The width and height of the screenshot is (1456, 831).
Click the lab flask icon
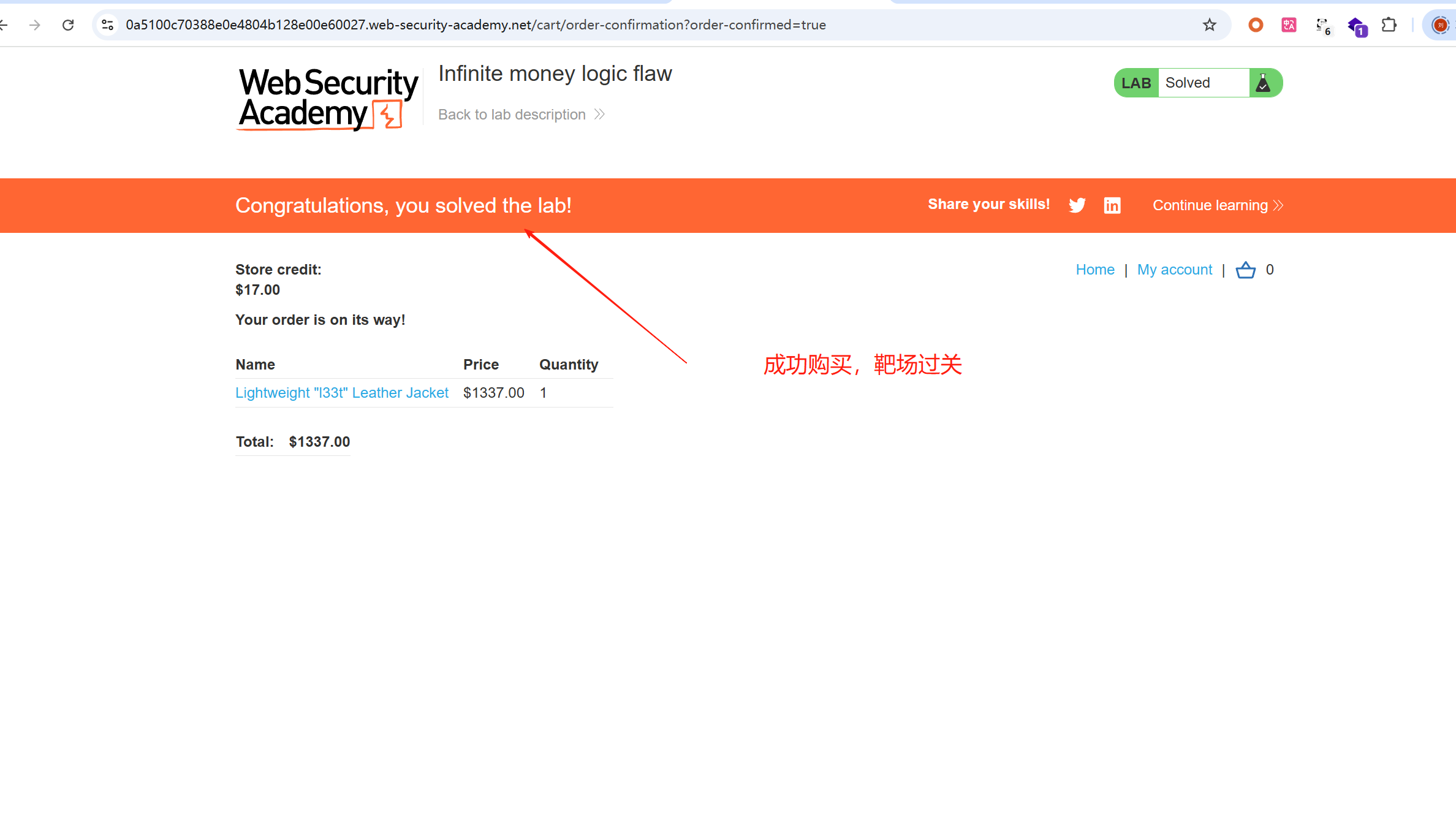pyautogui.click(x=1263, y=83)
